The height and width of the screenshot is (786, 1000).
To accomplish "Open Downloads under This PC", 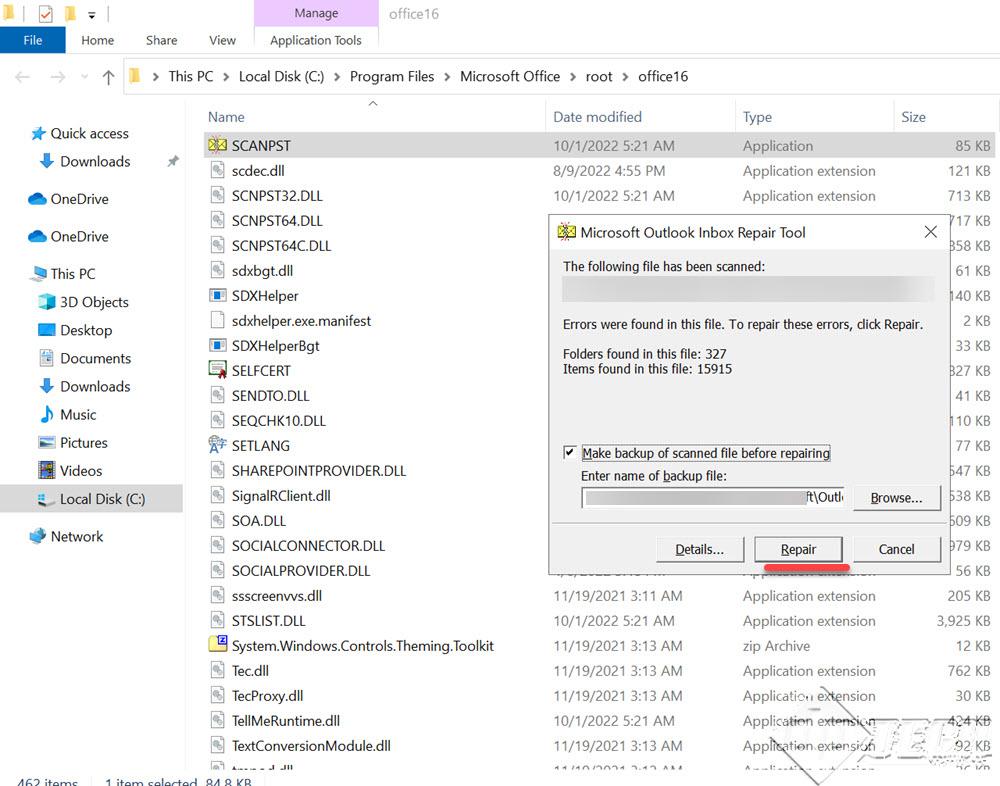I will tap(95, 386).
